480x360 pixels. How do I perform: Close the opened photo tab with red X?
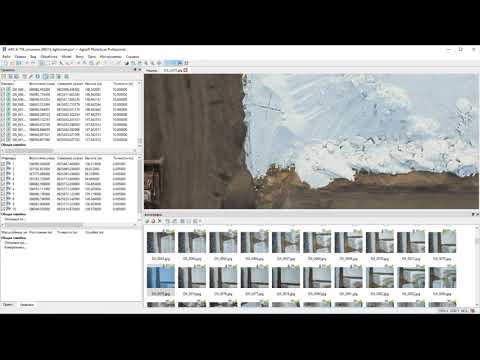click(185, 70)
